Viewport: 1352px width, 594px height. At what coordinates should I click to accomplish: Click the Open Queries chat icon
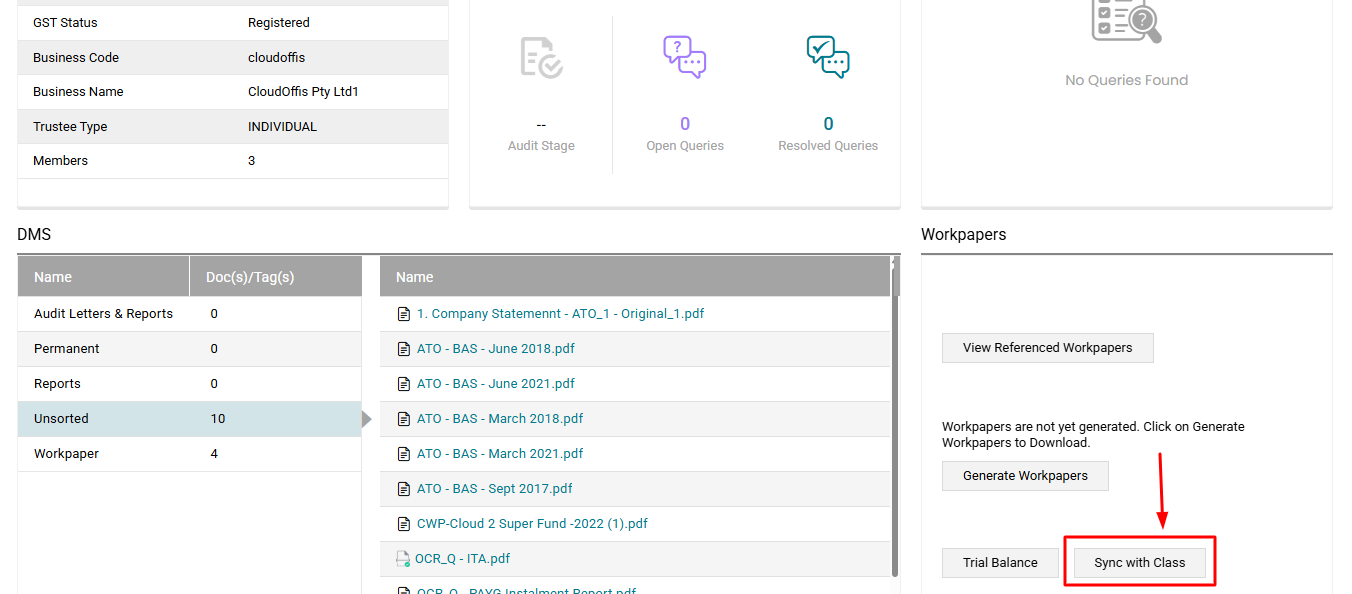[685, 57]
